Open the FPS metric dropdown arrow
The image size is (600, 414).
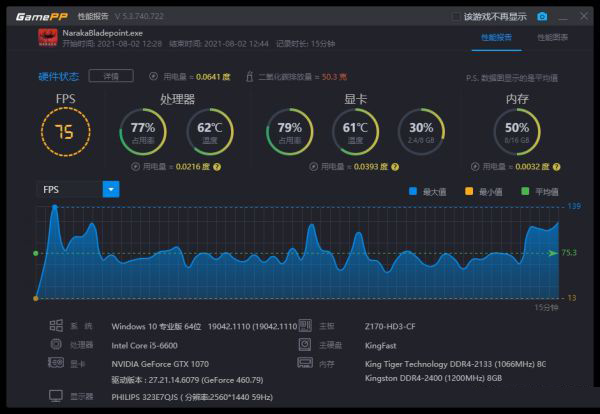111,189
